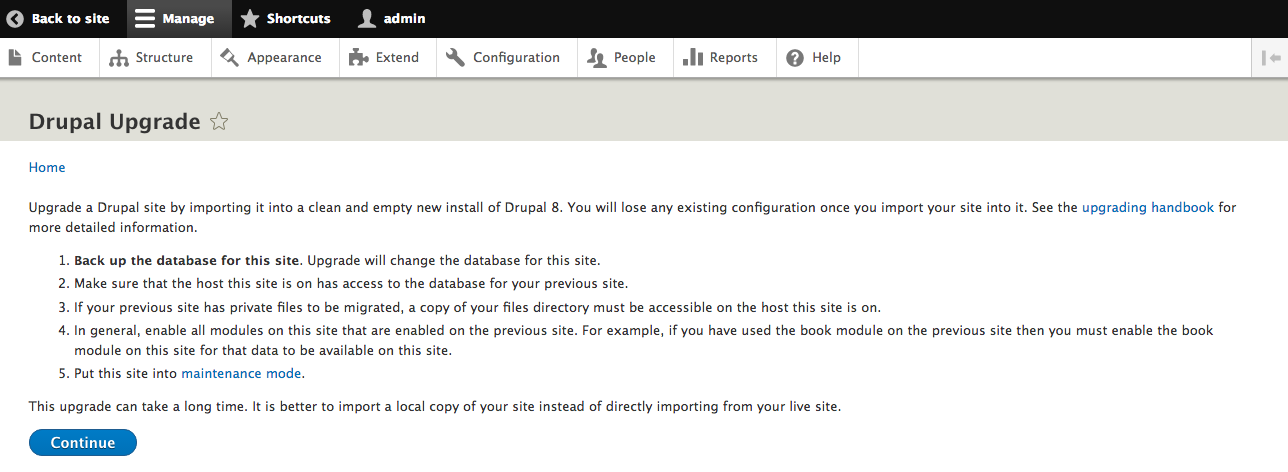Toggle toolbar orientation to vertical
The width and height of the screenshot is (1288, 472).
[1270, 58]
